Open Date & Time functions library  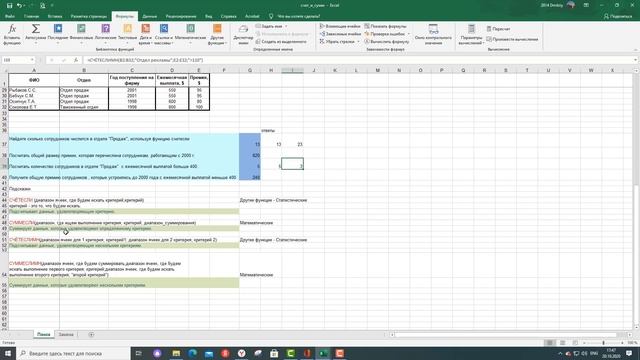[x=145, y=34]
